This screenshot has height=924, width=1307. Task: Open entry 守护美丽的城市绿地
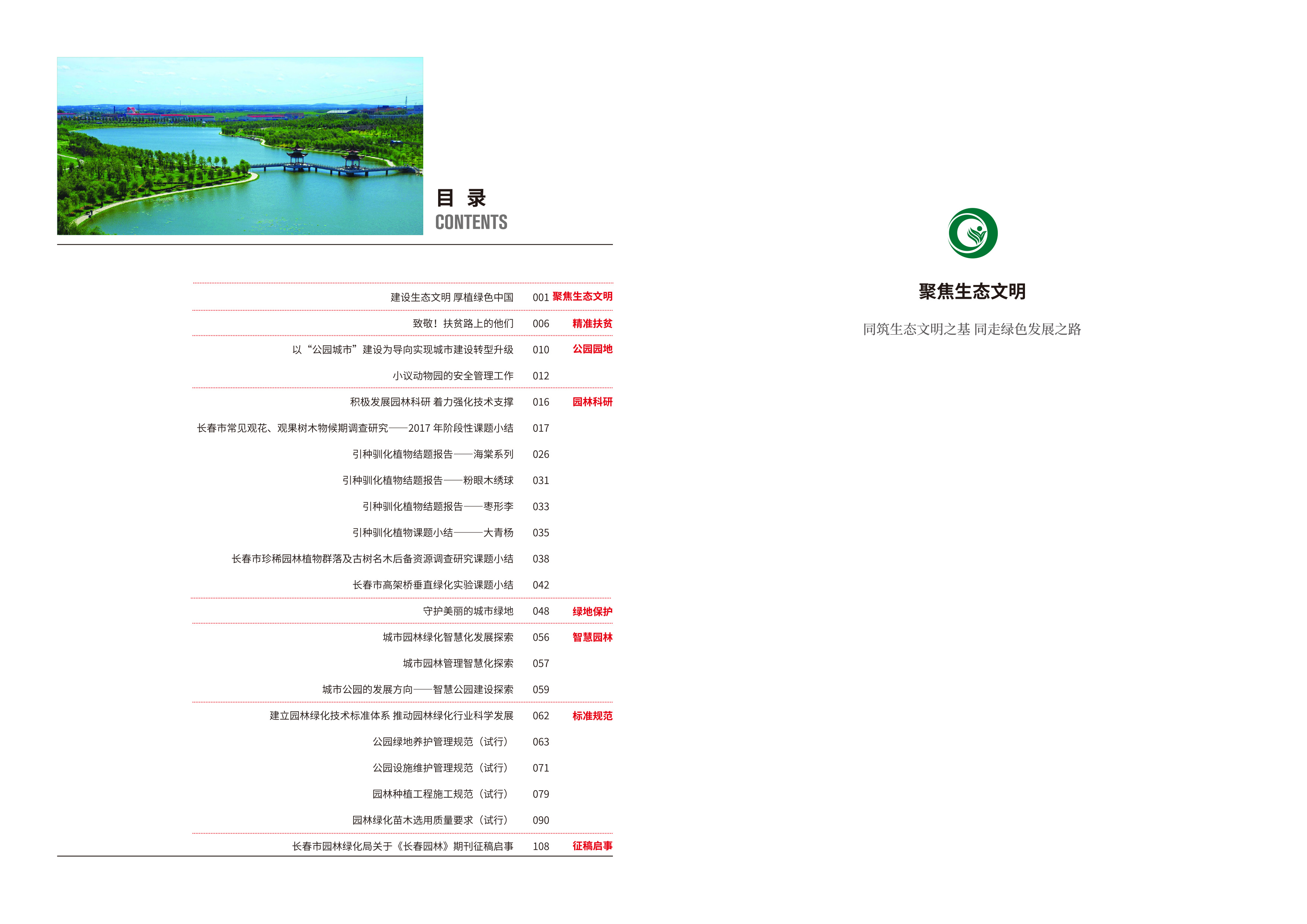click(468, 611)
